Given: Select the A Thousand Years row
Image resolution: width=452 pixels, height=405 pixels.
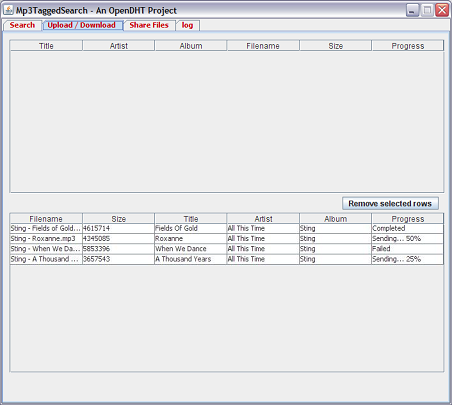Looking at the screenshot, I should point(227,259).
